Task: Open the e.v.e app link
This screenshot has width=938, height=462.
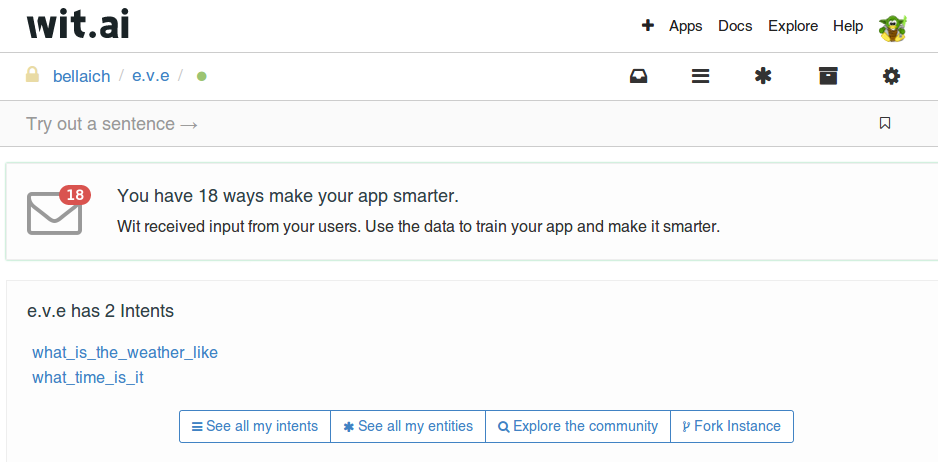Action: click(x=151, y=76)
